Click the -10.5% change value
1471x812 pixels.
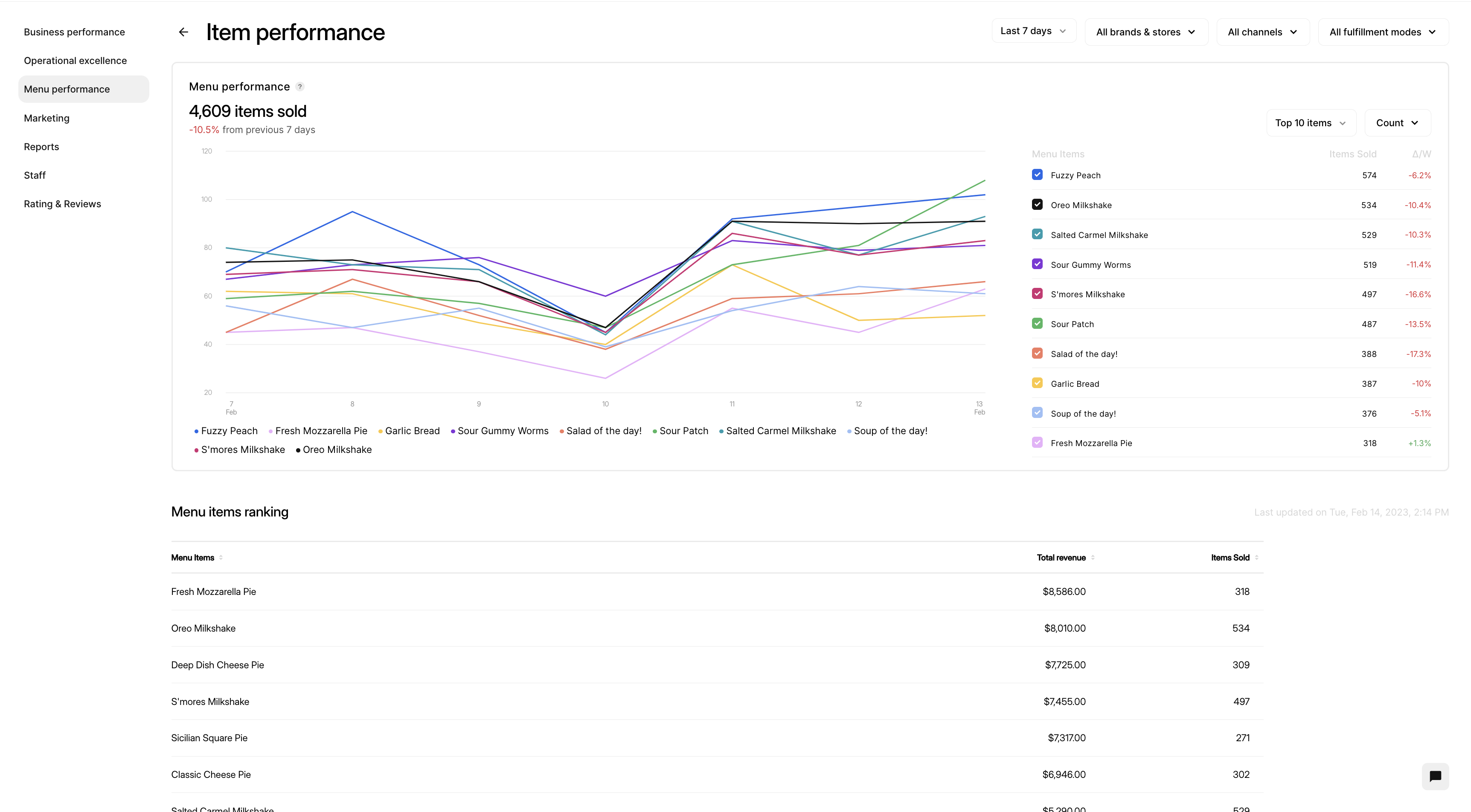click(204, 130)
